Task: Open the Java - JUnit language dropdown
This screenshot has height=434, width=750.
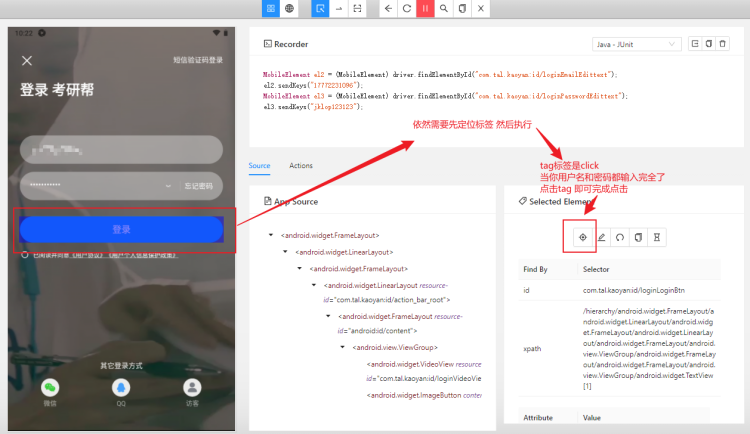Action: (636, 44)
